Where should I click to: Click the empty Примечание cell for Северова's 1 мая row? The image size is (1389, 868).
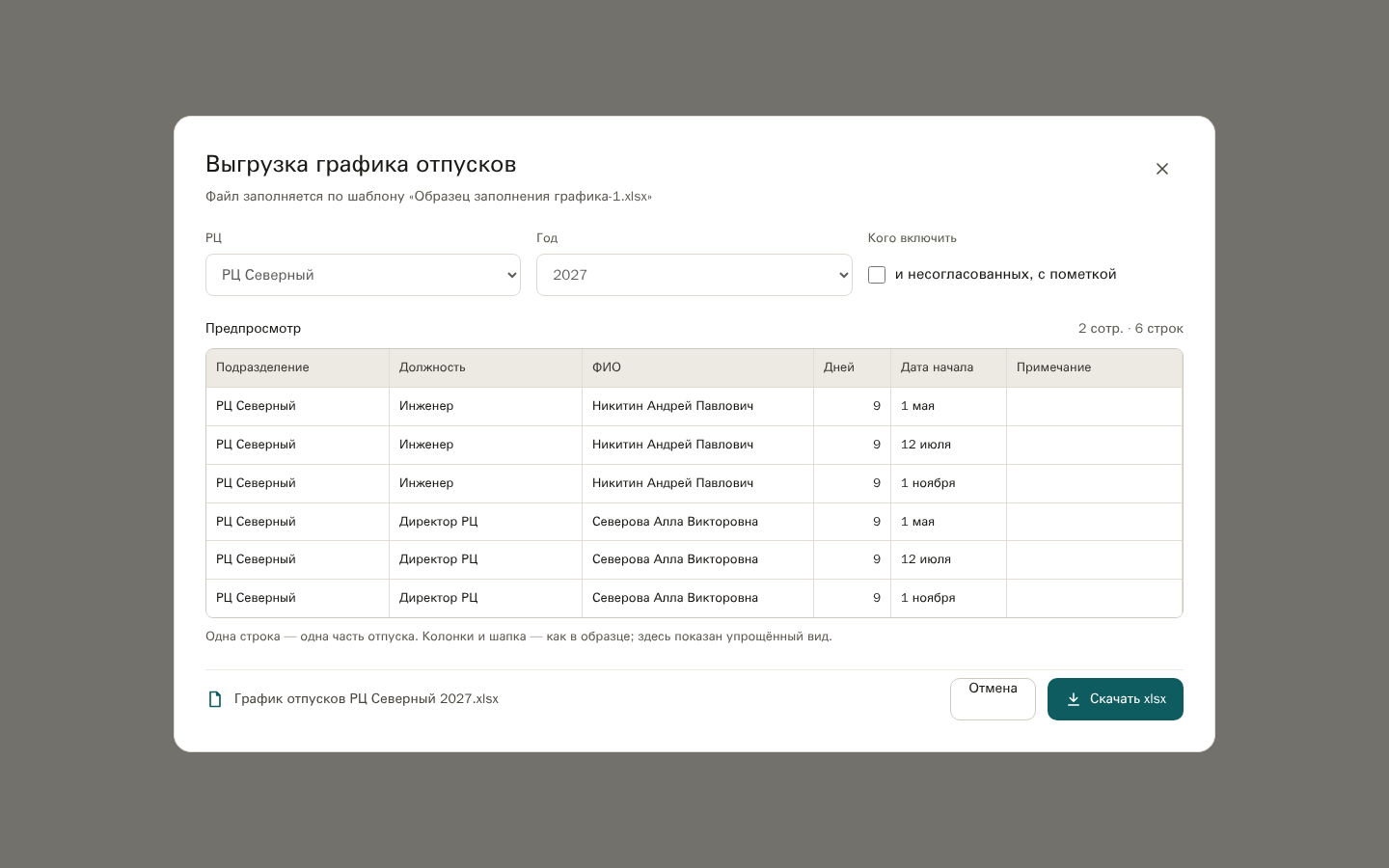pyautogui.click(x=1094, y=522)
